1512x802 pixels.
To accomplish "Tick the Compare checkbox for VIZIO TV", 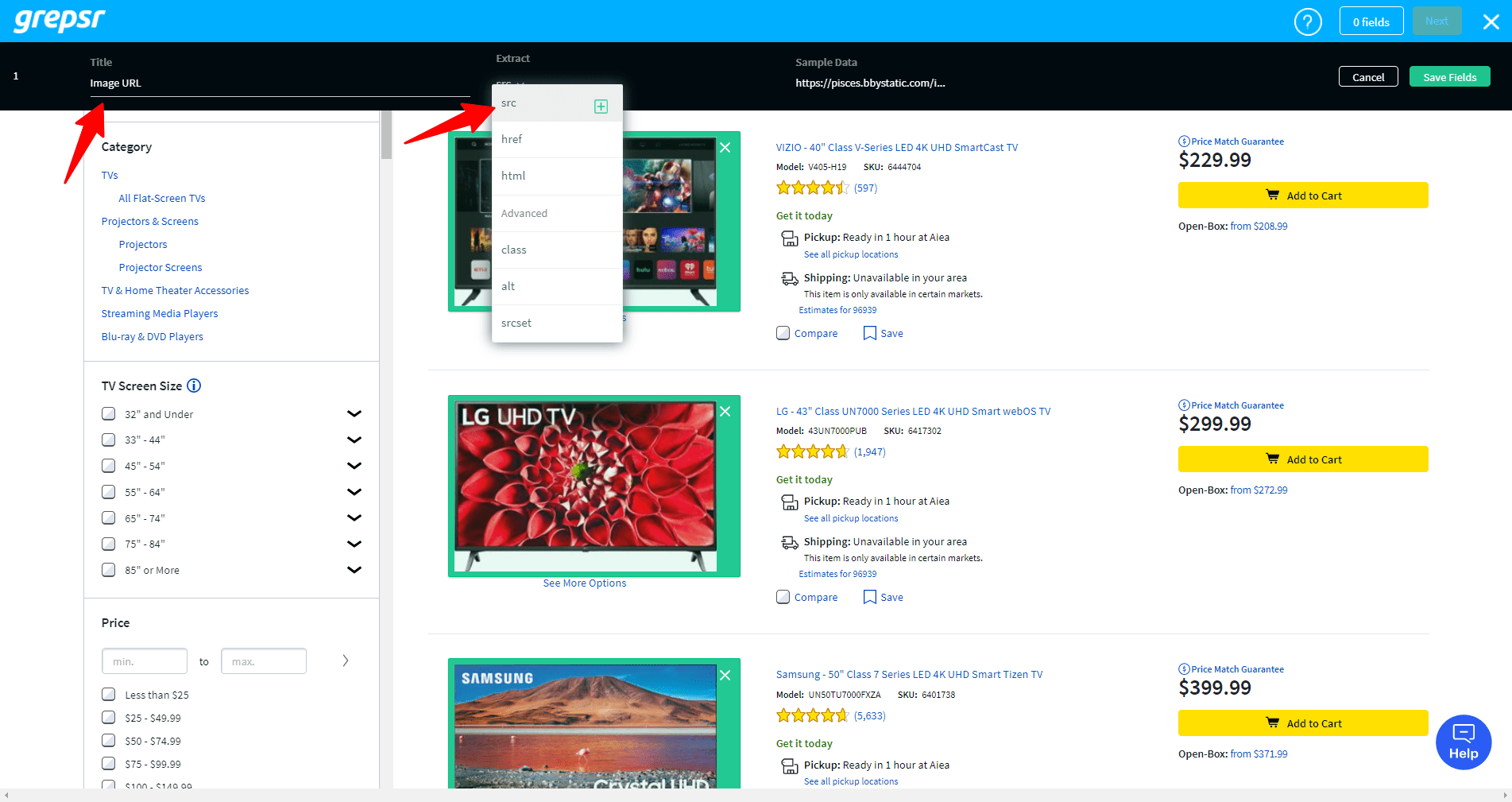I will point(783,333).
